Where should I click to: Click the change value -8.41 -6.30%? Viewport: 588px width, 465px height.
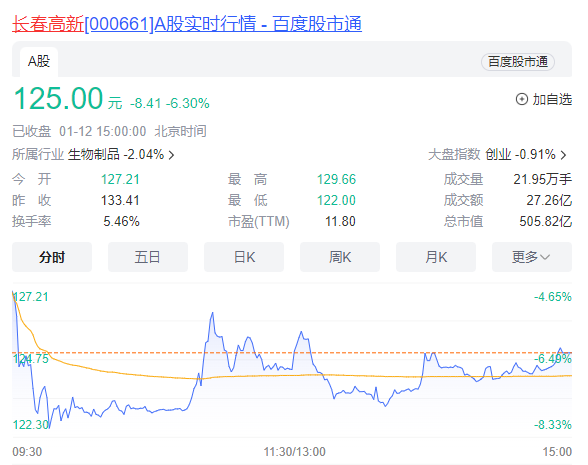tap(170, 103)
